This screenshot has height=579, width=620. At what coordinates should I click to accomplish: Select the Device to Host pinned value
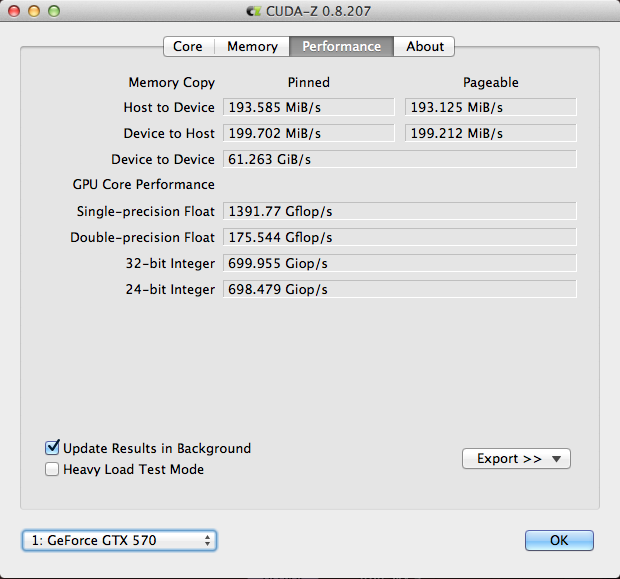pos(308,133)
